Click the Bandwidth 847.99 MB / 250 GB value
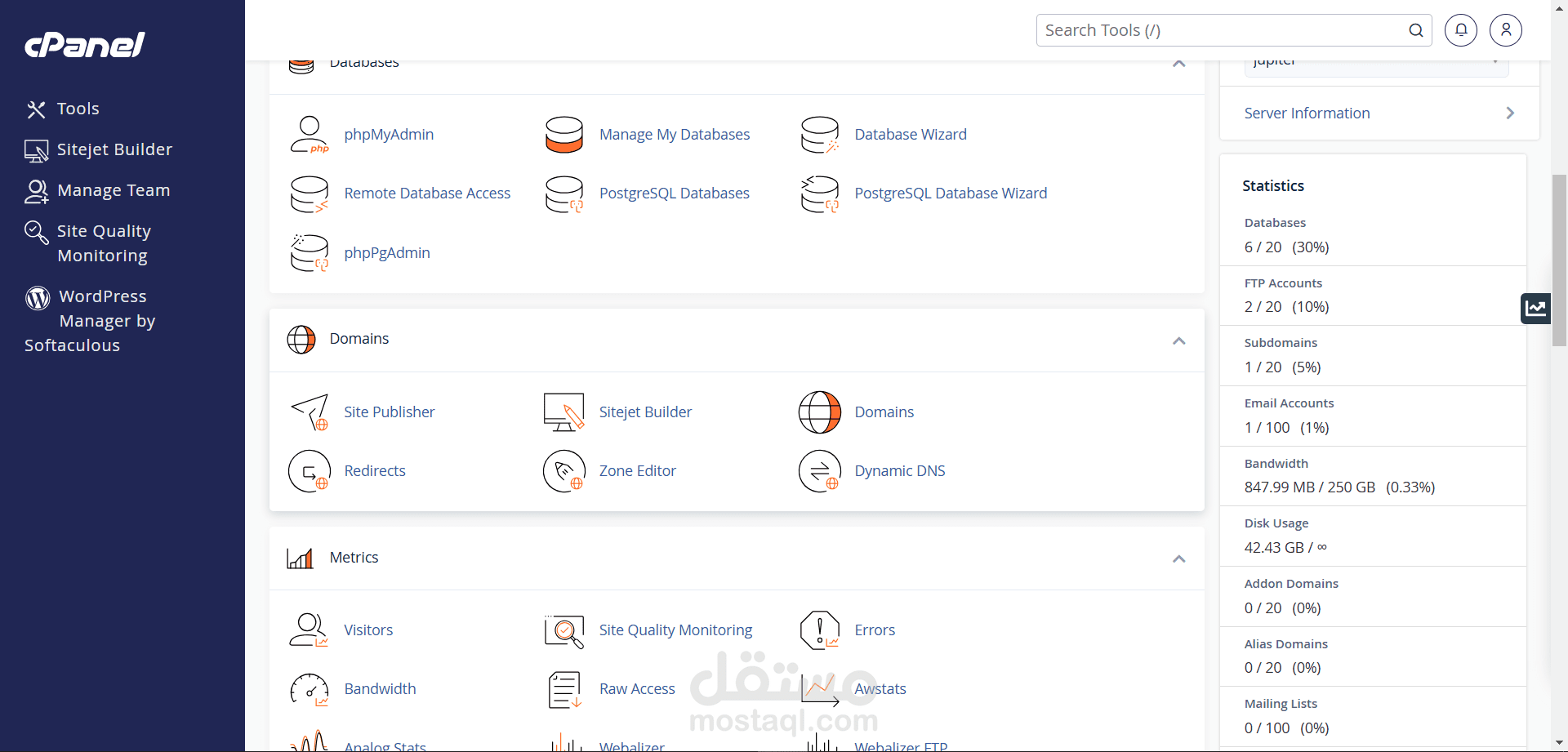The image size is (1568, 752). tap(1339, 487)
